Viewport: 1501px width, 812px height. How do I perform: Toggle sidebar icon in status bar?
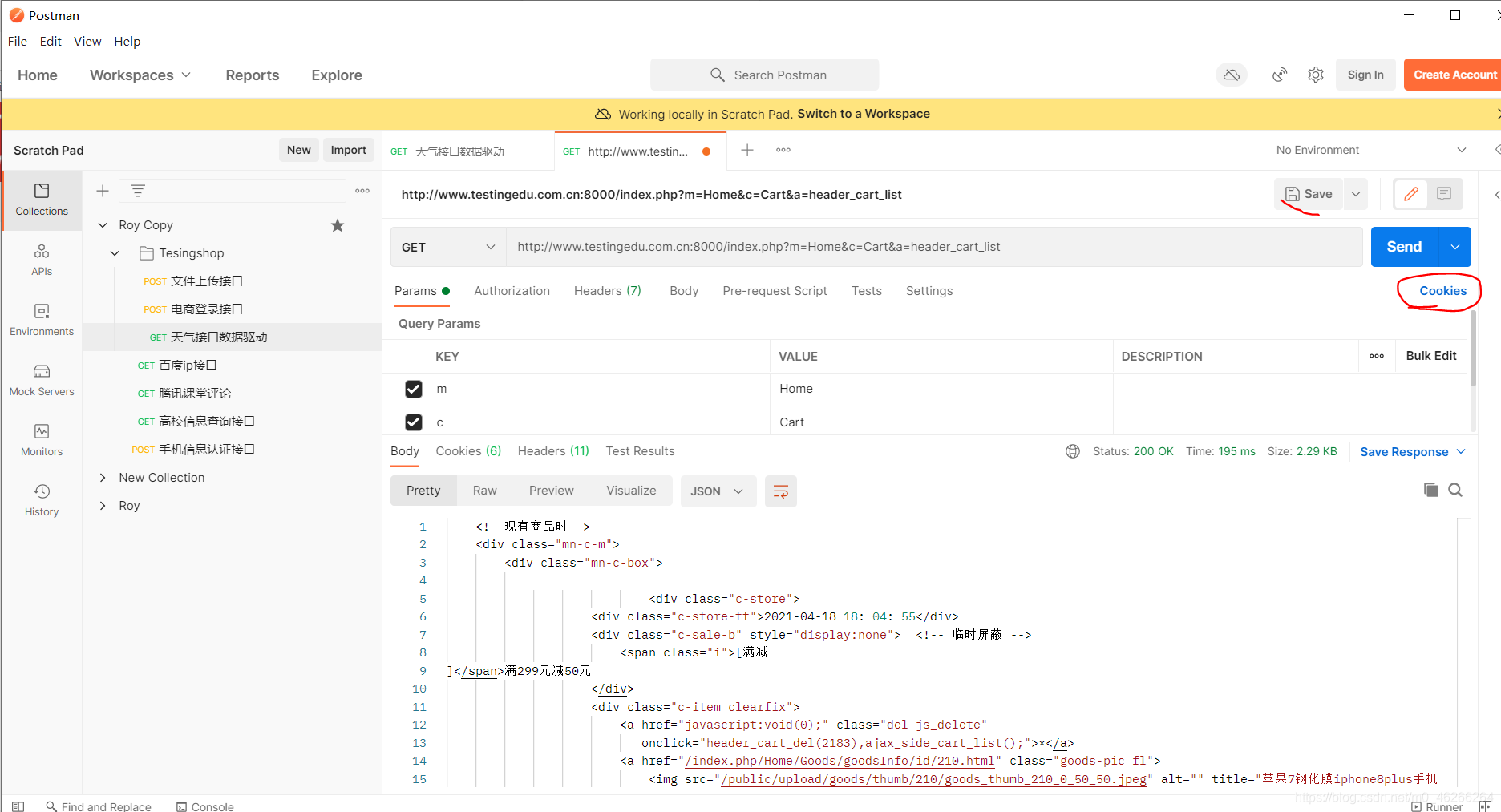click(18, 806)
